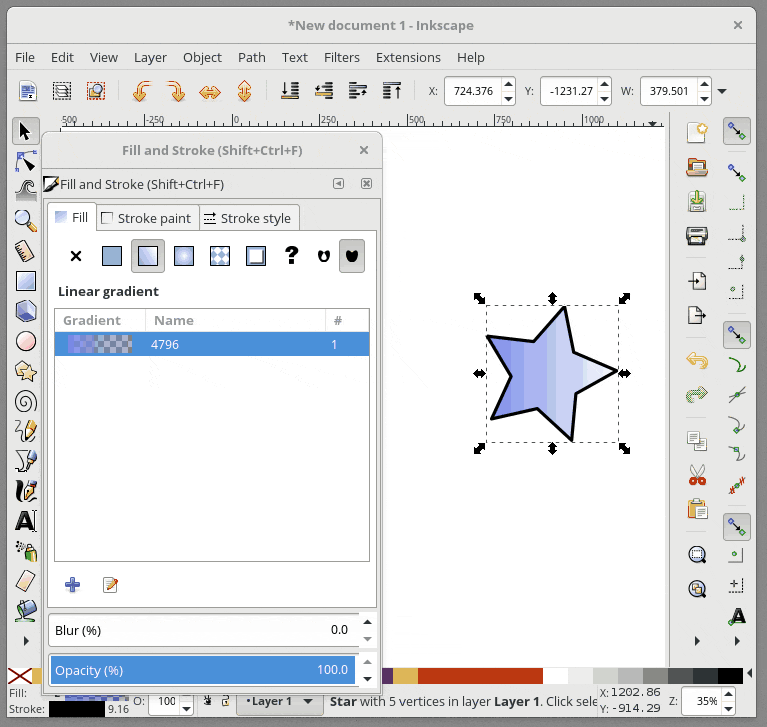Select gradient 4796 in the list
This screenshot has height=727, width=767.
(211, 344)
